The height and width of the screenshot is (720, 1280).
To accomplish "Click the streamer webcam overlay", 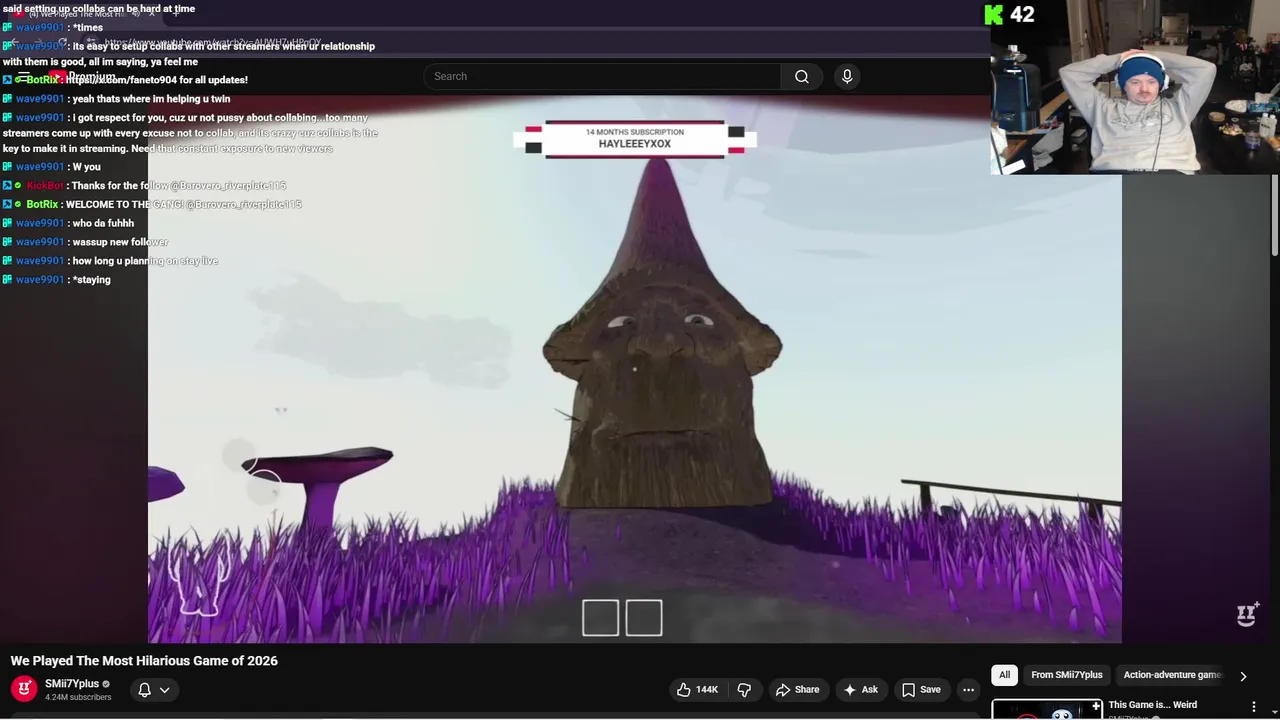I will coord(1135,88).
